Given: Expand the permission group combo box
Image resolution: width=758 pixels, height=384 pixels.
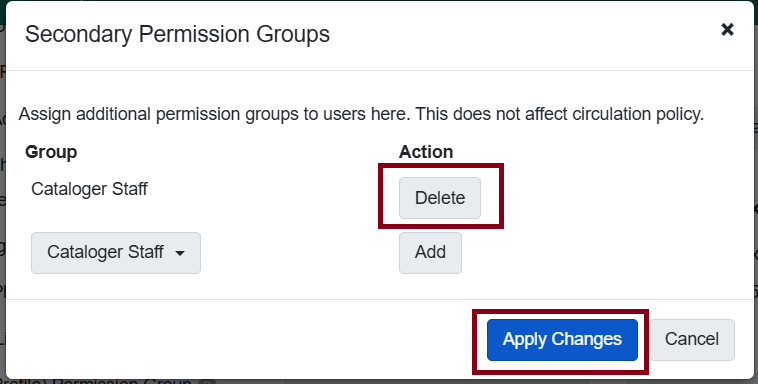Looking at the screenshot, I should 116,253.
